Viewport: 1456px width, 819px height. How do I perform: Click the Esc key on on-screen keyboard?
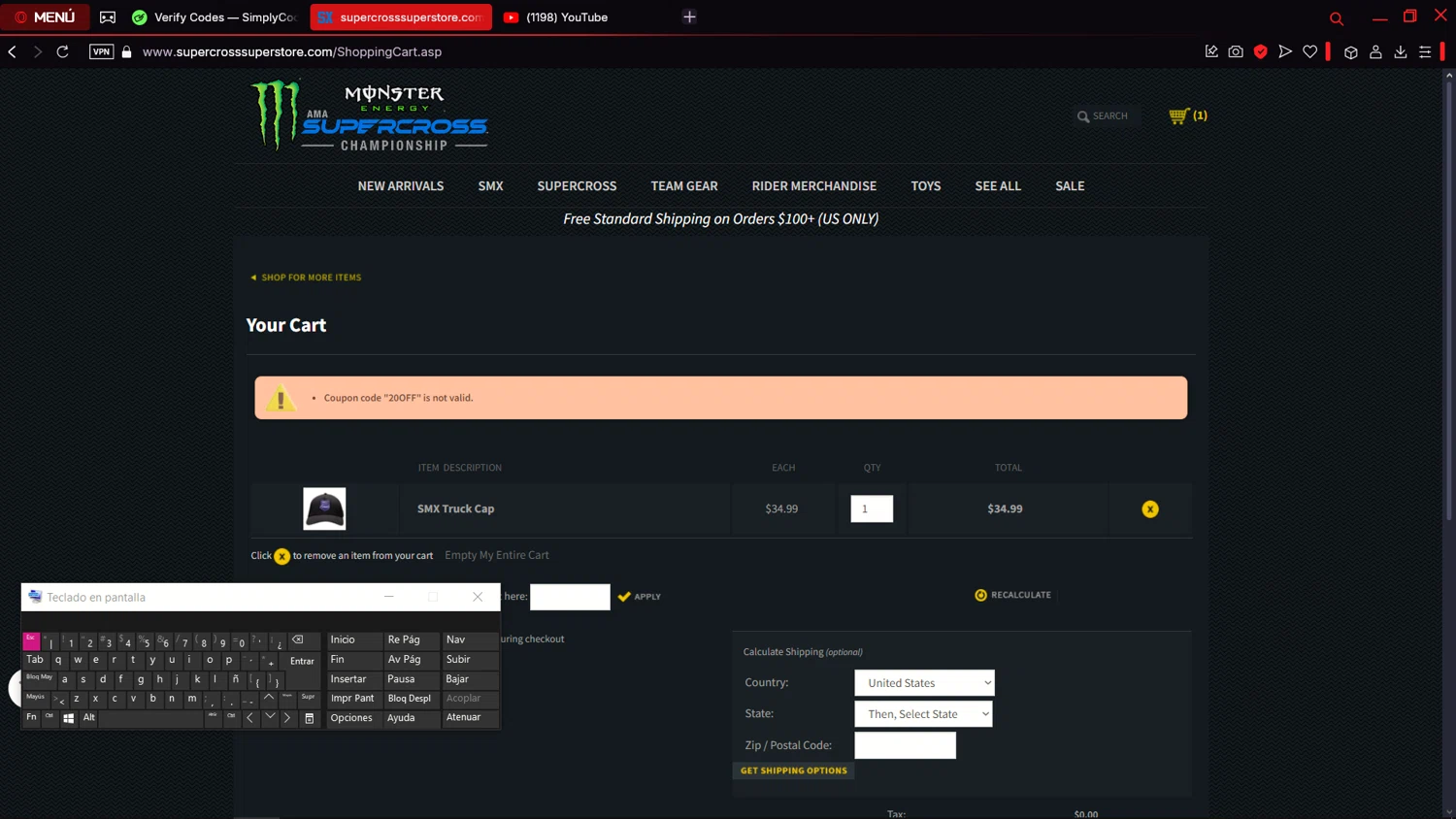(x=31, y=640)
